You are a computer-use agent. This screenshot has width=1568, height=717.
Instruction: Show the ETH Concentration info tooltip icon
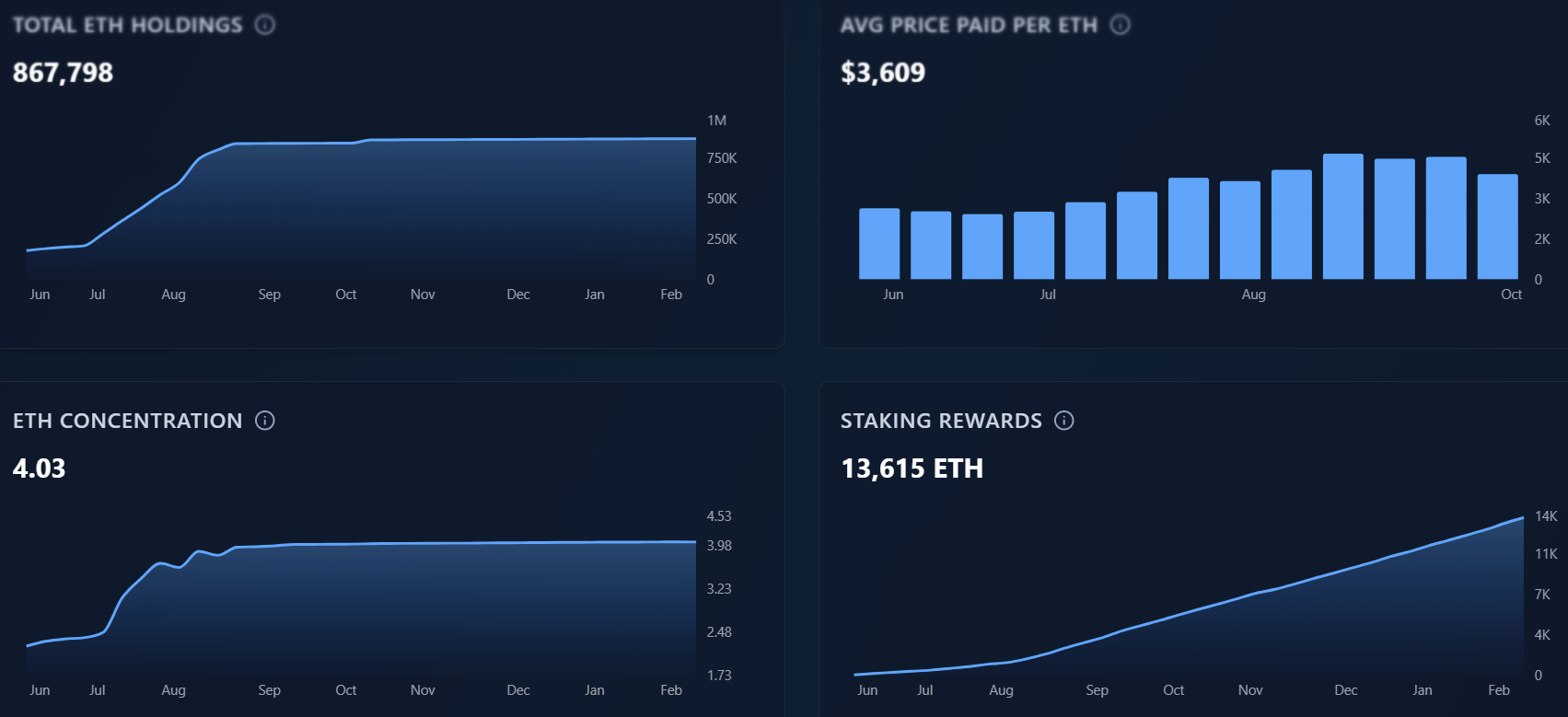tap(265, 421)
